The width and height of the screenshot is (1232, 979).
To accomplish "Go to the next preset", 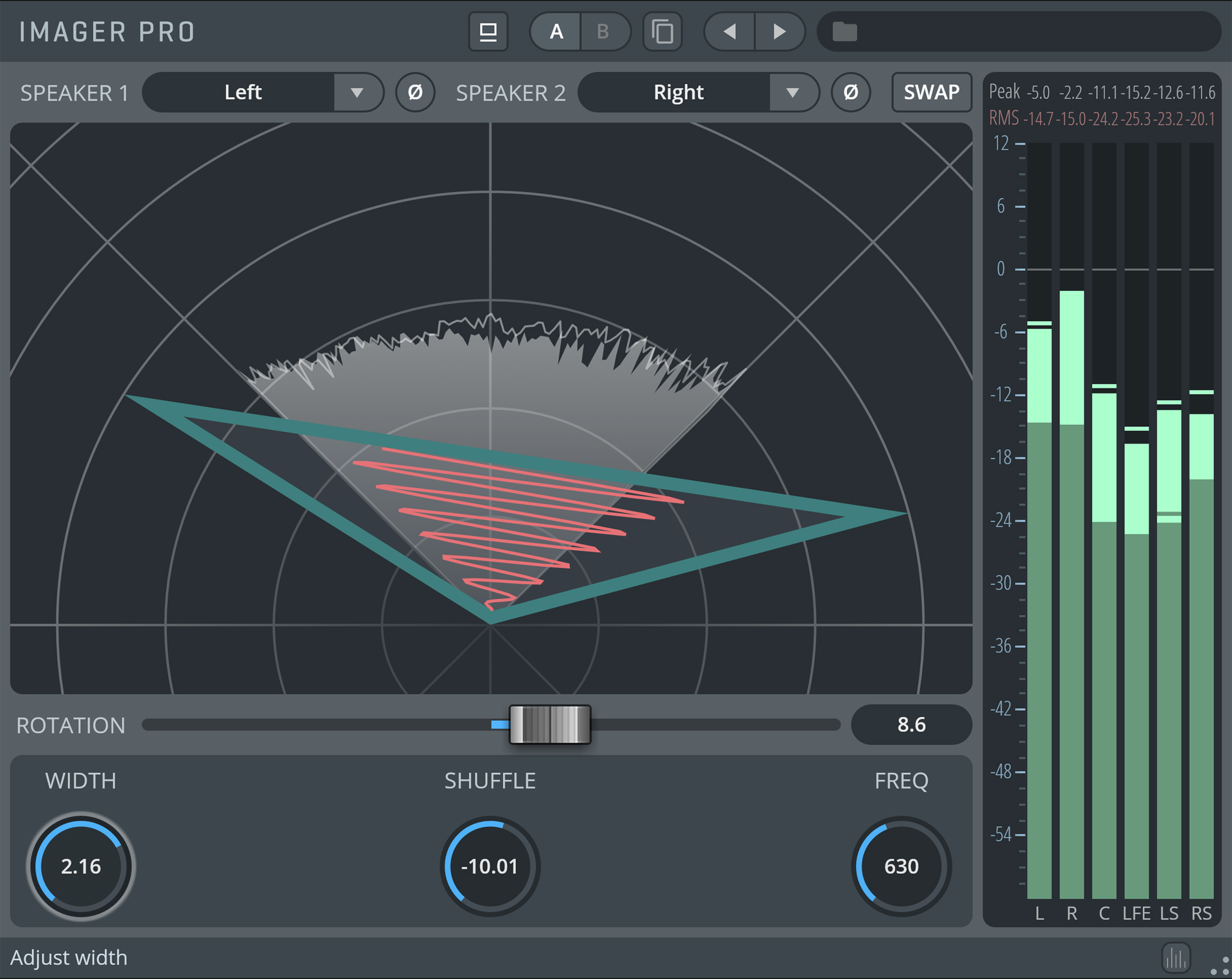I will point(779,31).
